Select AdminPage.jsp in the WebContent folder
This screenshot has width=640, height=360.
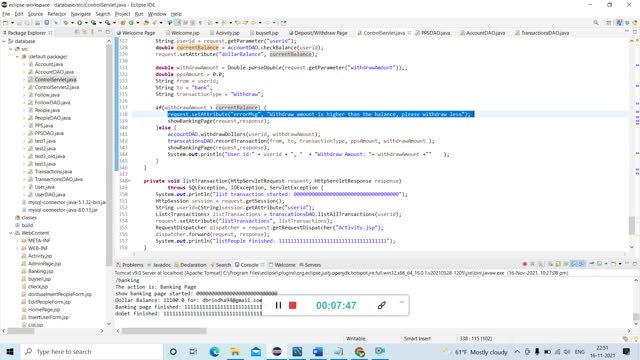pyautogui.click(x=41, y=264)
